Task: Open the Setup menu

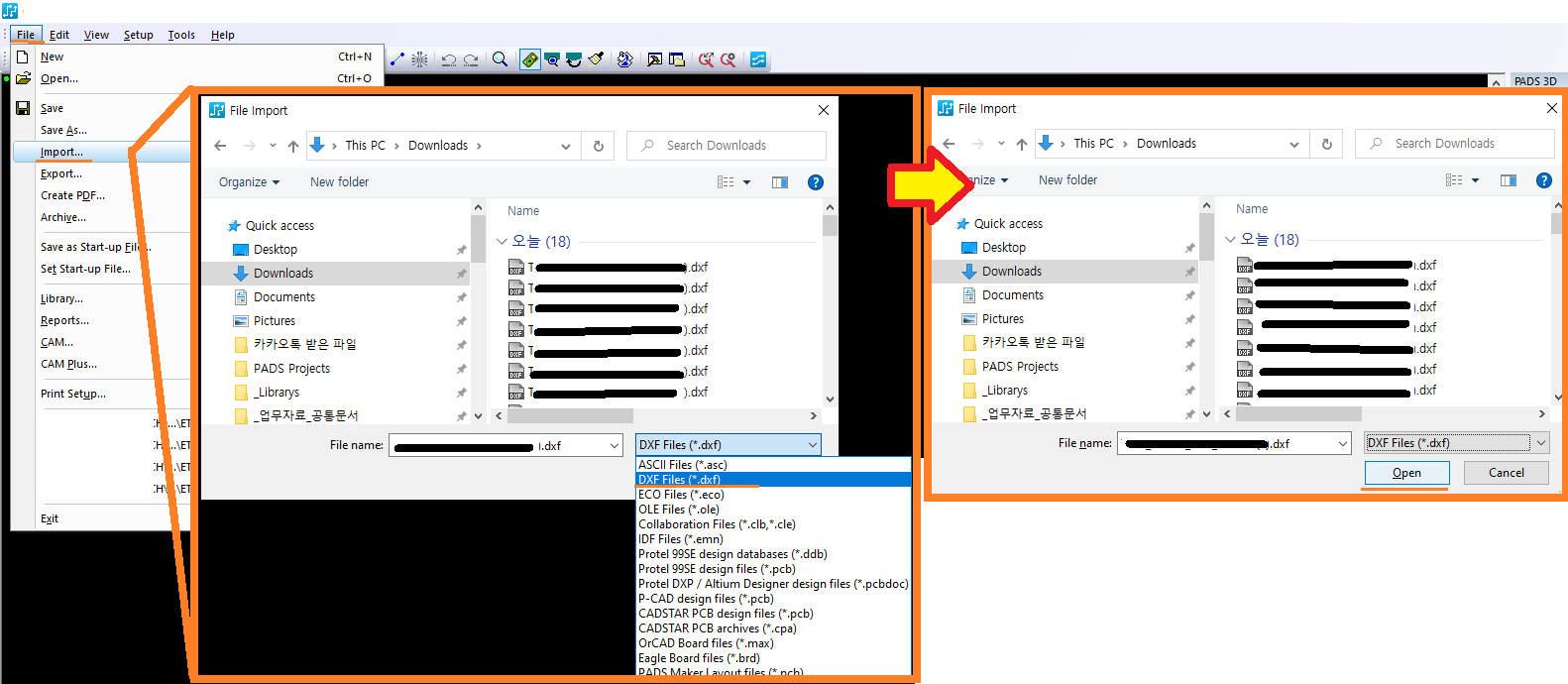Action: 138,35
